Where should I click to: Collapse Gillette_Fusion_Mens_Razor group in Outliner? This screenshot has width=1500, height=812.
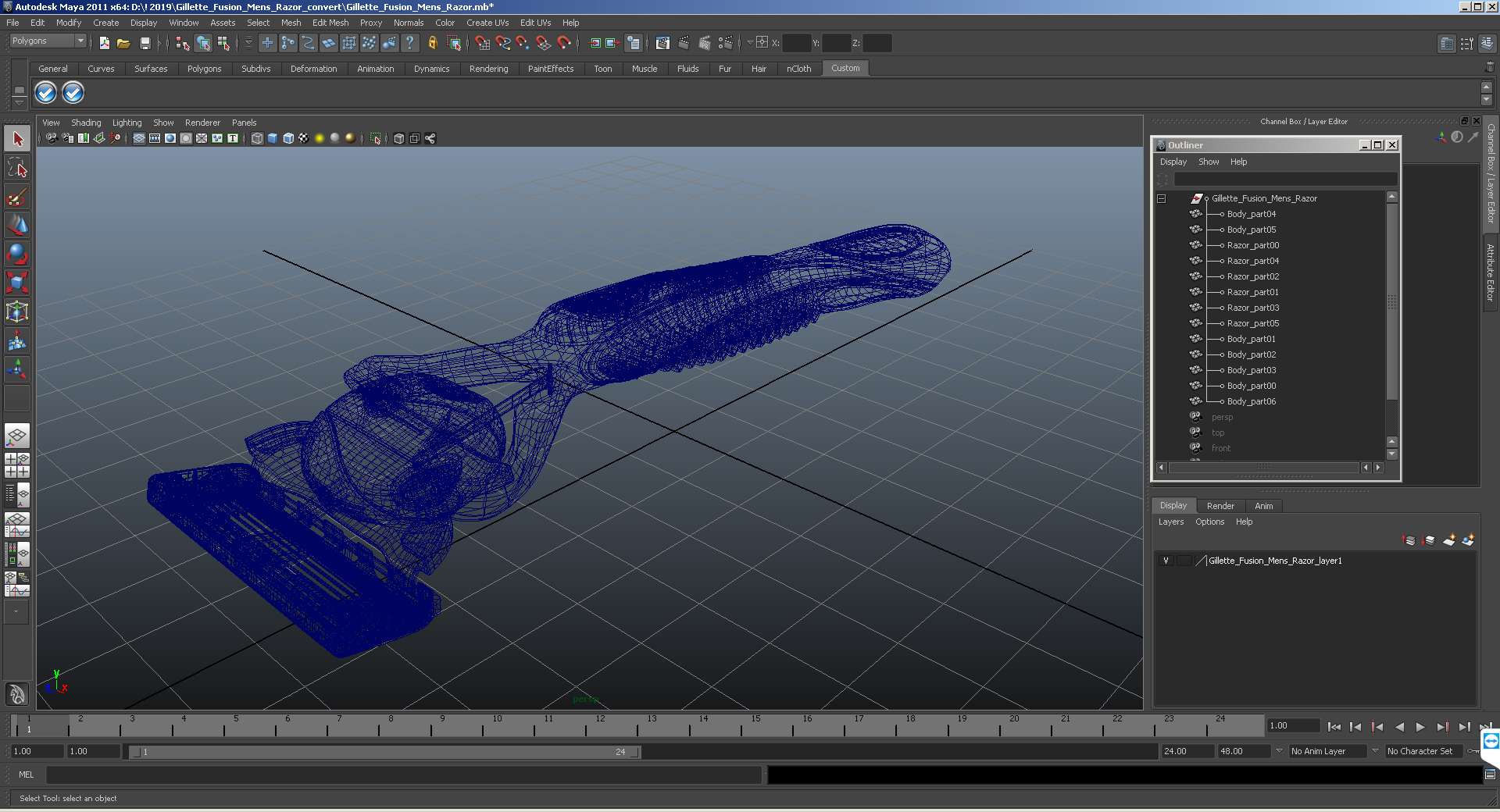[1162, 198]
